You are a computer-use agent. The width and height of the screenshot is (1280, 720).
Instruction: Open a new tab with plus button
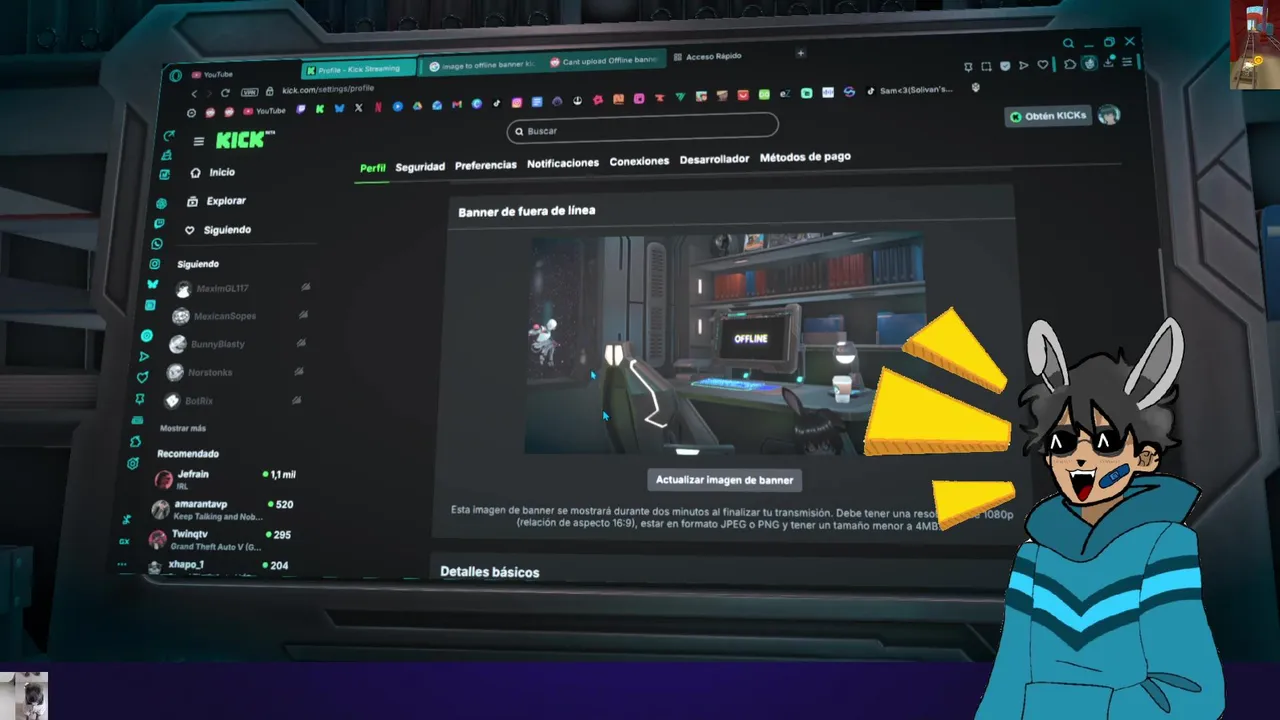coord(801,53)
